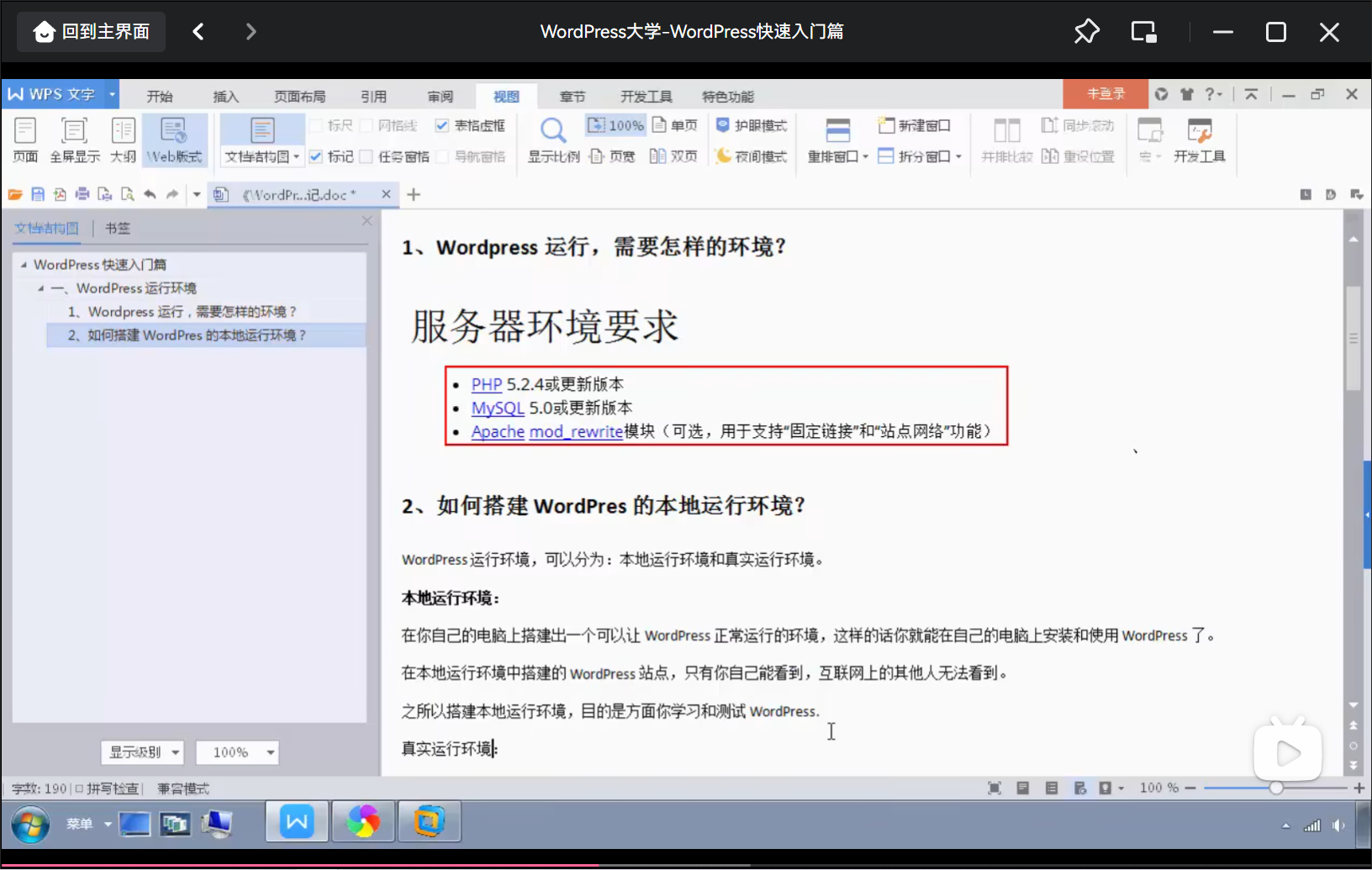Toggle the 标尺 ruler checkbox
The image size is (1372, 870).
point(317,125)
